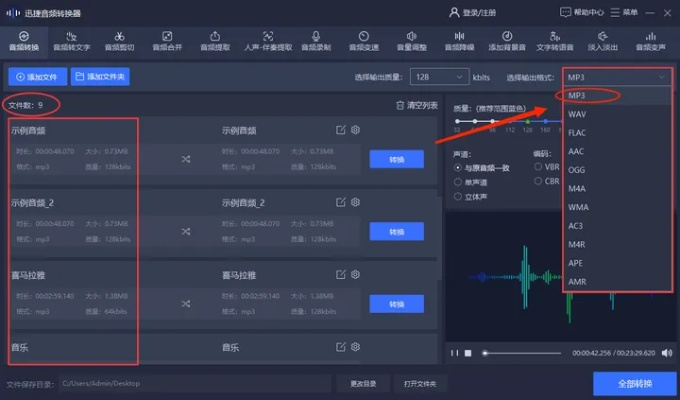Screen dimensions: 680x400
Task: Convert 示例音频_2 with its 转换 button
Action: click(396, 232)
